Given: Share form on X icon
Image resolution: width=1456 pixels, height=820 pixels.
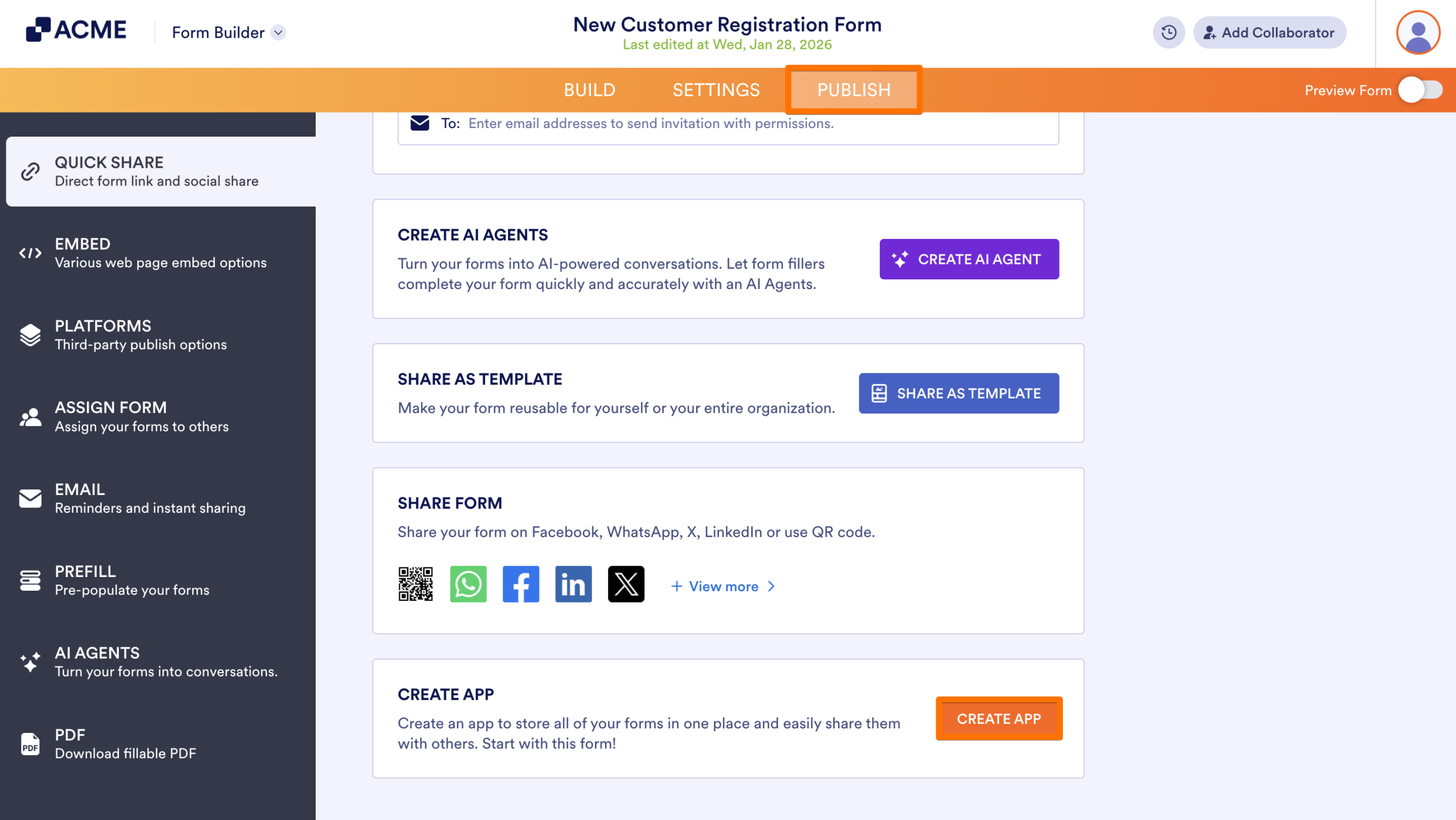Looking at the screenshot, I should tap(626, 584).
